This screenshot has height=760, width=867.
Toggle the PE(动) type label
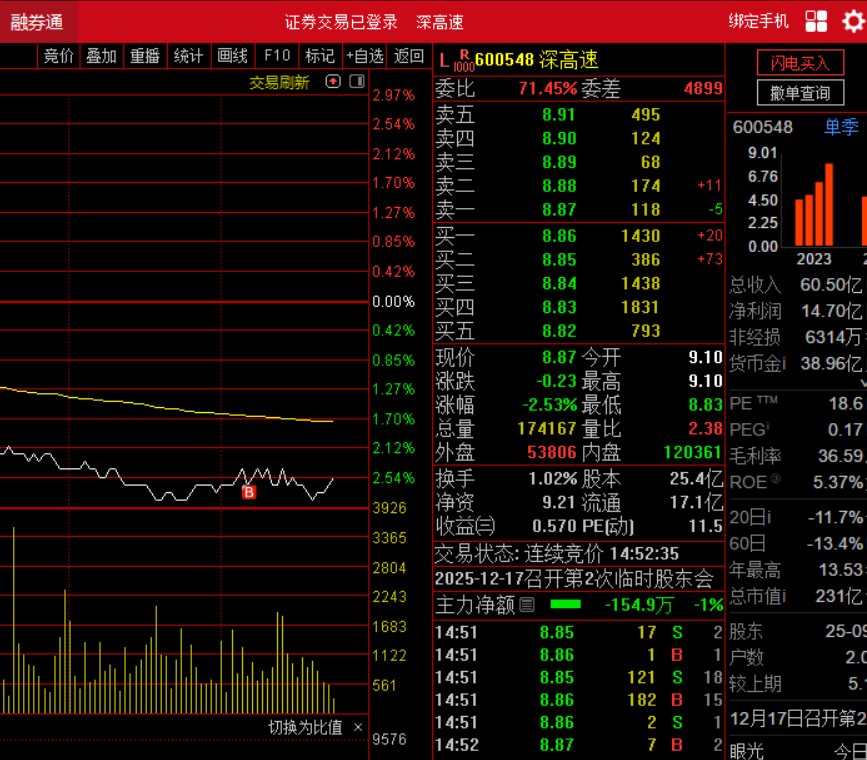click(608, 525)
